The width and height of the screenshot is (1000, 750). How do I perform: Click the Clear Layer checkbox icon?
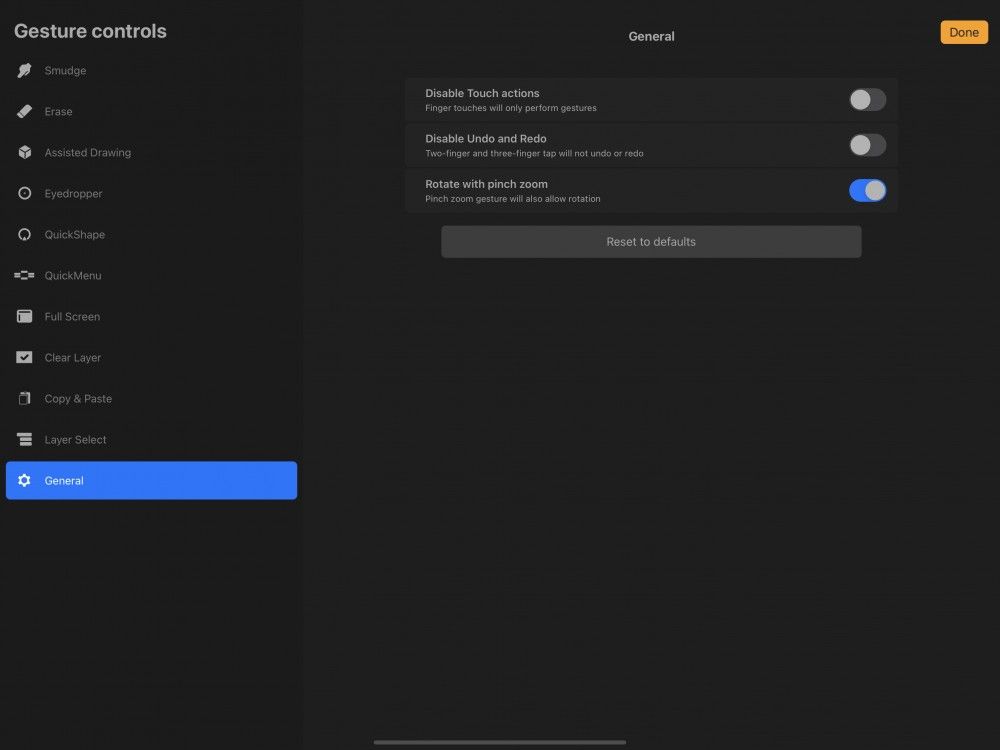tap(24, 357)
